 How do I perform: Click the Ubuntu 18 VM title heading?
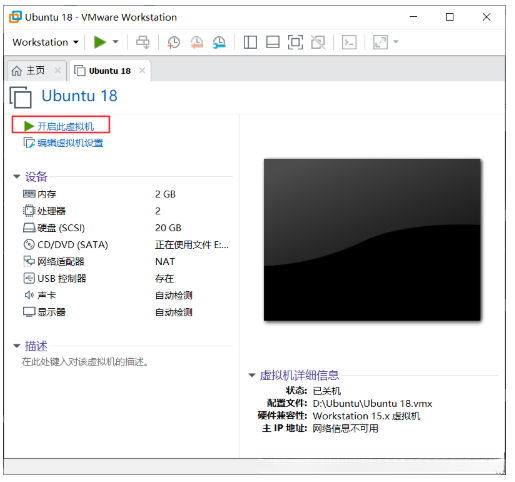click(x=80, y=96)
